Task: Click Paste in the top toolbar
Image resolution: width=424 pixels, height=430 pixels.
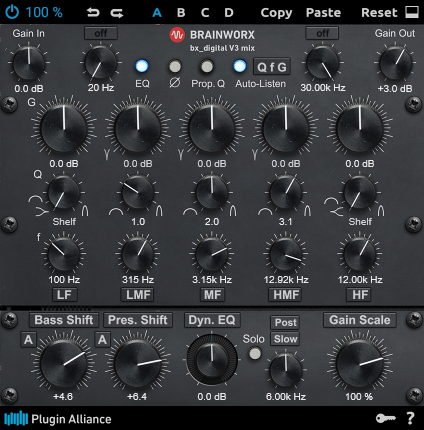Action: click(323, 13)
